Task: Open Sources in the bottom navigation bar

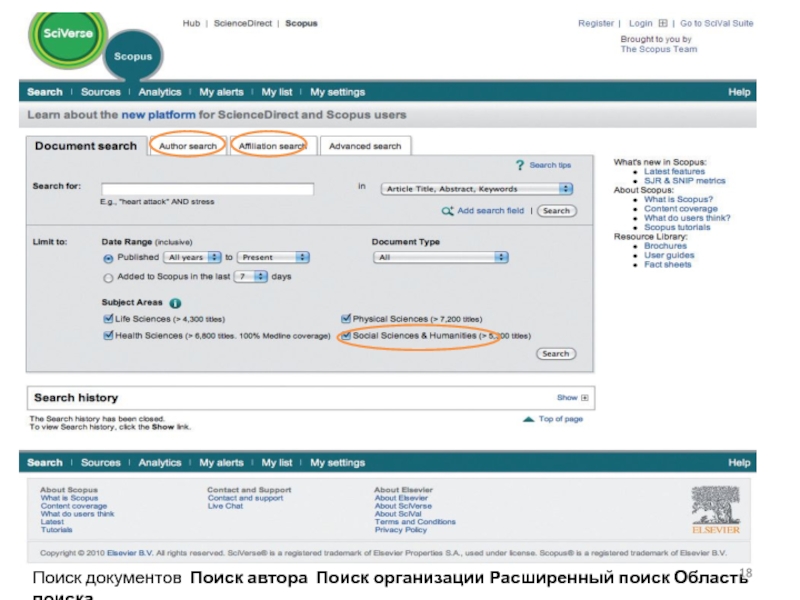Action: coord(101,463)
